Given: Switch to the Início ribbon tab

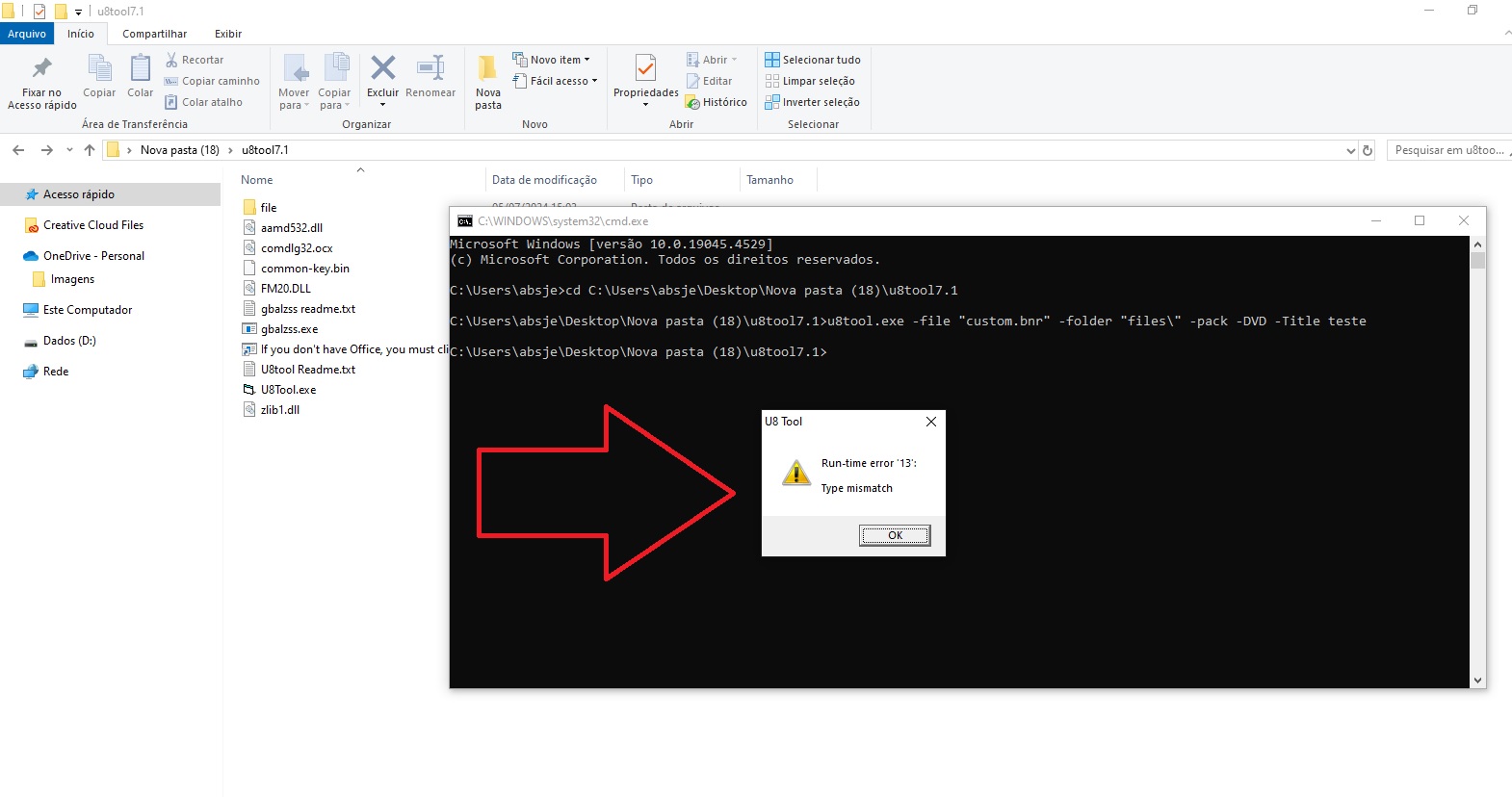Looking at the screenshot, I should [81, 34].
